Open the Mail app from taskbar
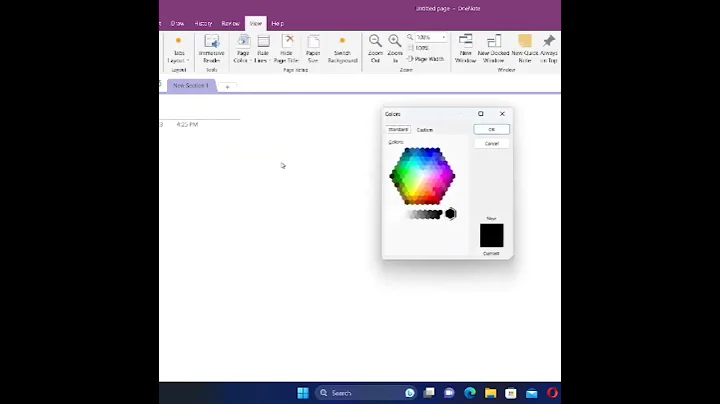Image resolution: width=720 pixels, height=404 pixels. click(532, 393)
